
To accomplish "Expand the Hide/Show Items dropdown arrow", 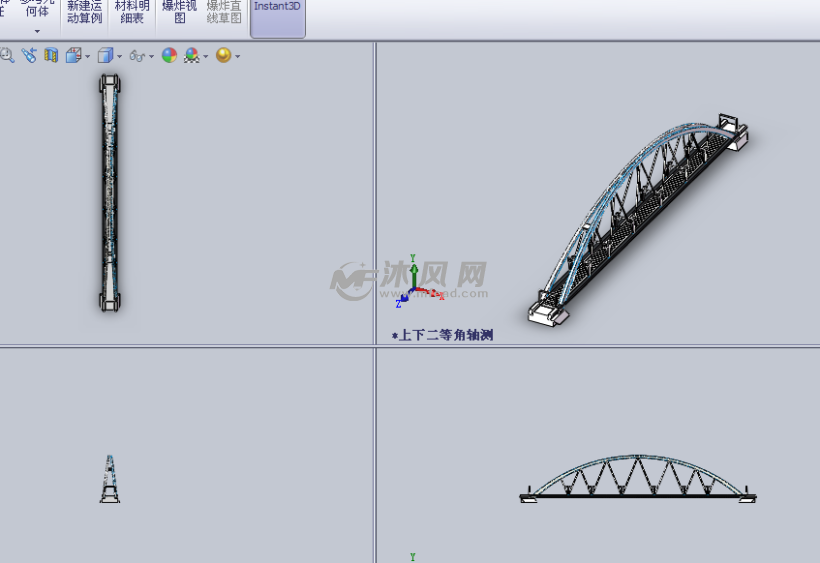I will tap(152, 56).
